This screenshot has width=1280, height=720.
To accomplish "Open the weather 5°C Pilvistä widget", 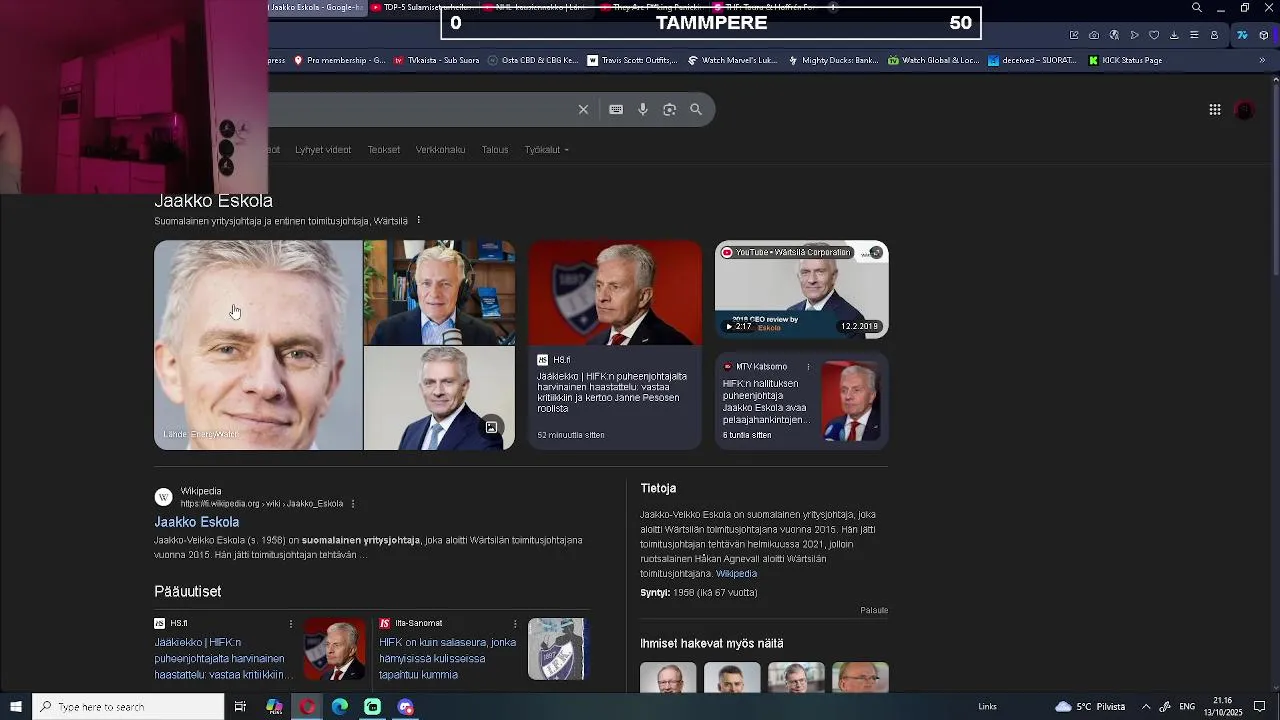I will 1090,707.
